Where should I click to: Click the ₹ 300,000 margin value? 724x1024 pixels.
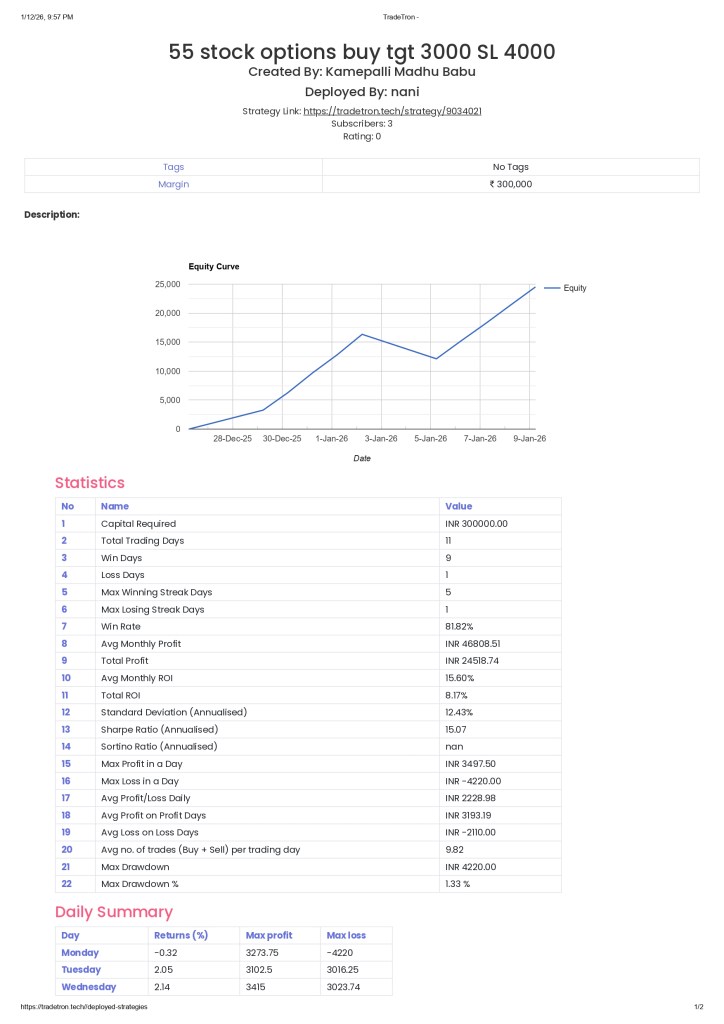click(510, 184)
